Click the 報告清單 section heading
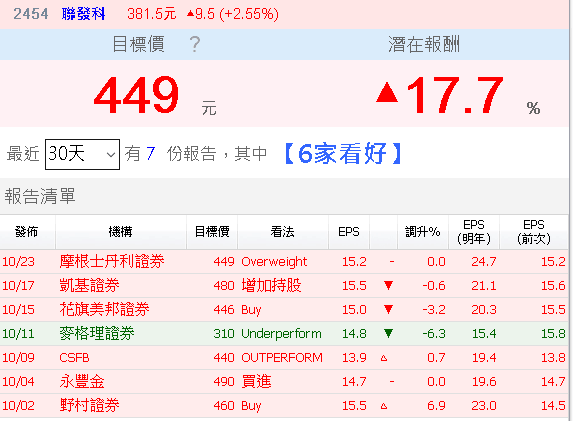The width and height of the screenshot is (573, 421). click(x=40, y=196)
